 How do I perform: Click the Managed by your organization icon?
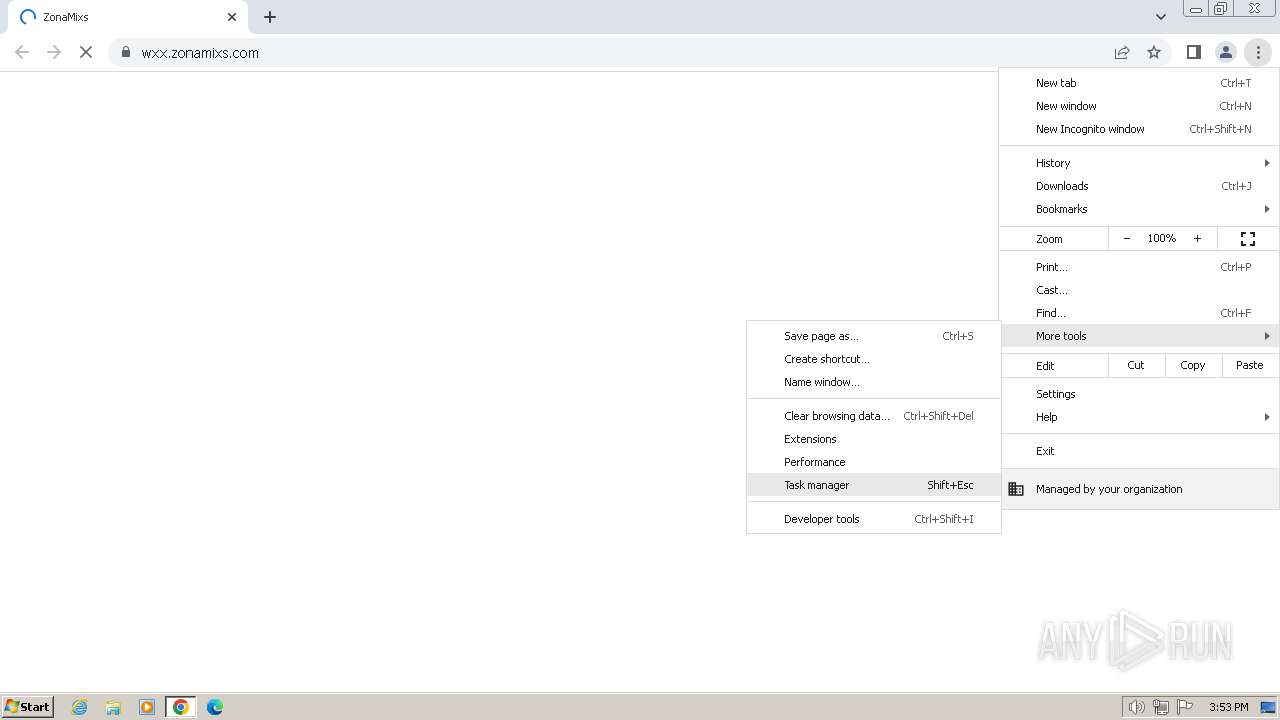pyautogui.click(x=1016, y=489)
